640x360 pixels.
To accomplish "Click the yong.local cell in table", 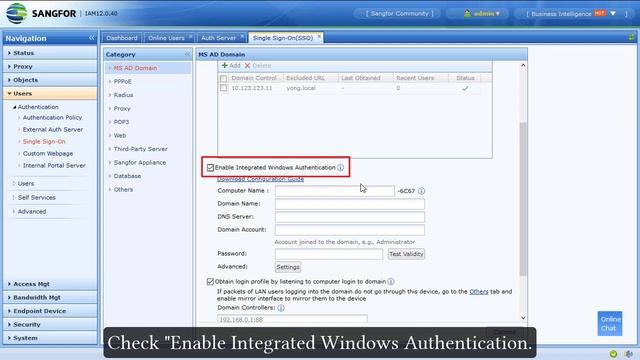I will (301, 88).
